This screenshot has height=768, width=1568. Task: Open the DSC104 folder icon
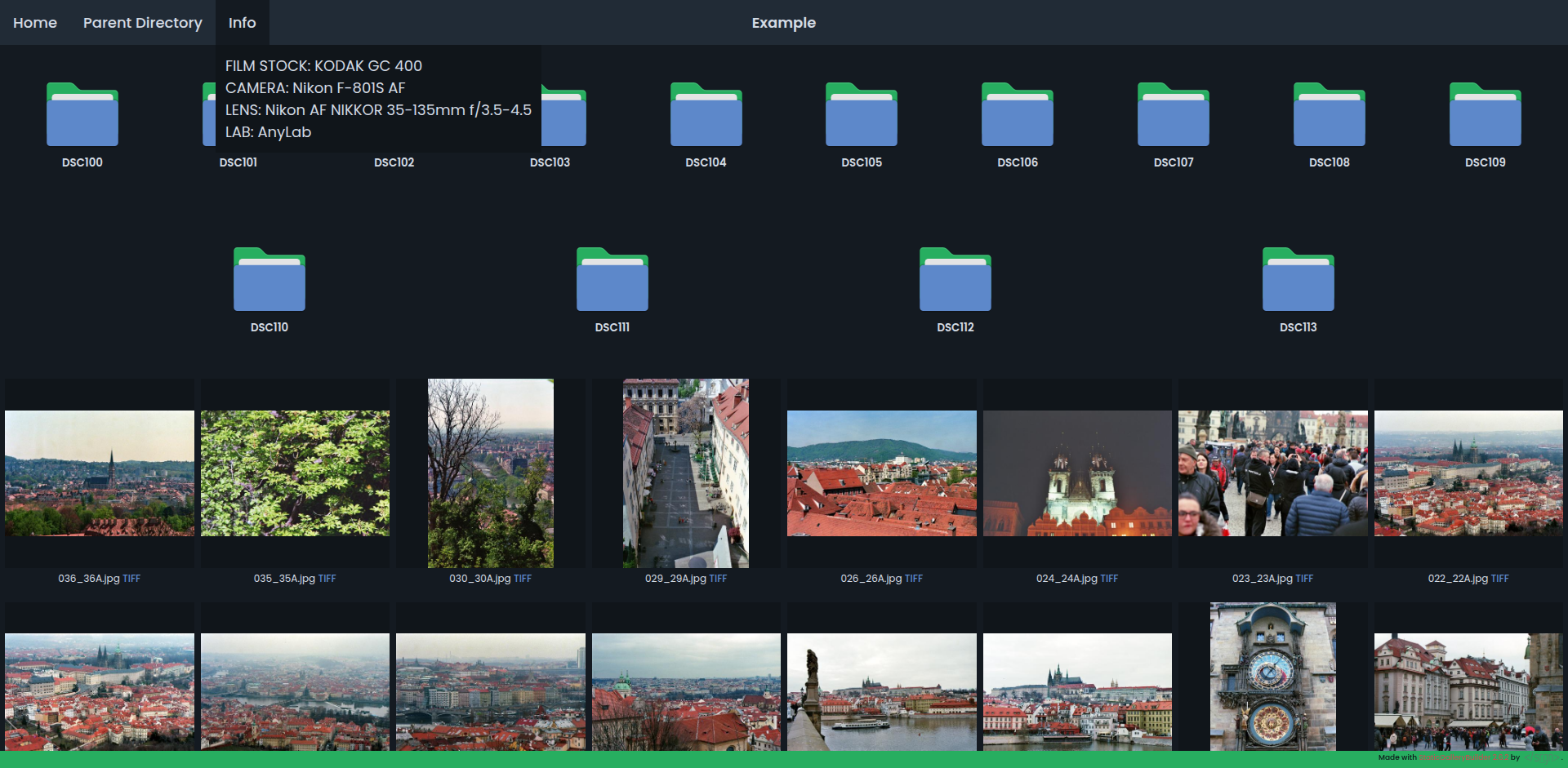coord(706,115)
